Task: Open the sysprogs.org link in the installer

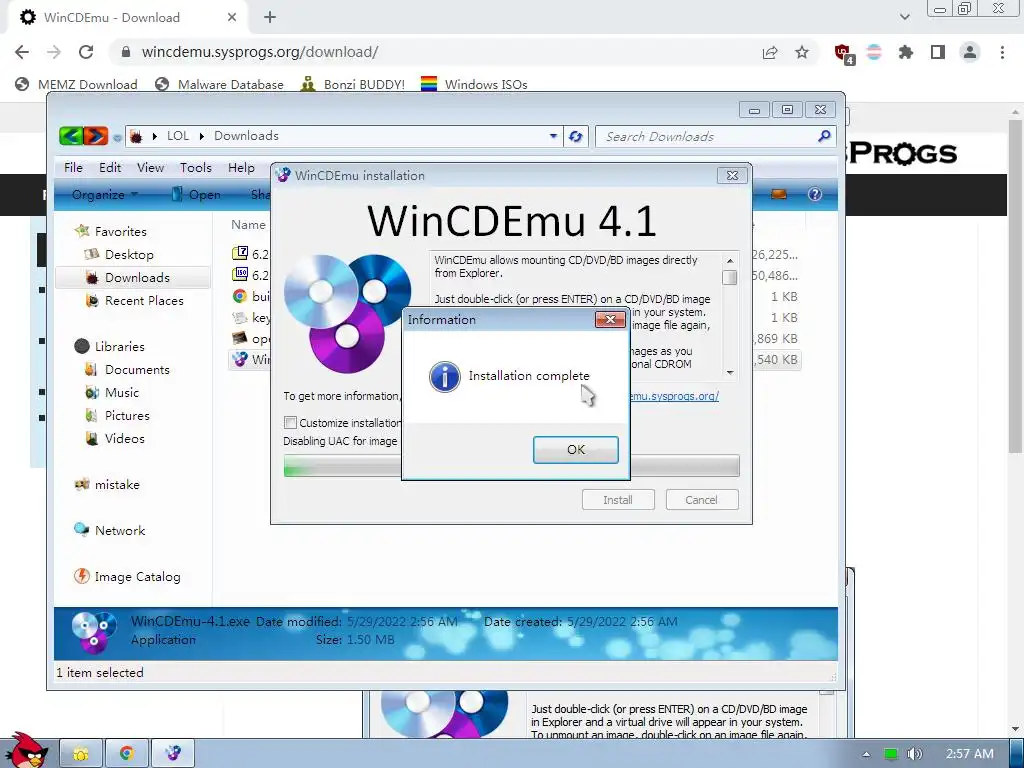Action: coord(675,396)
